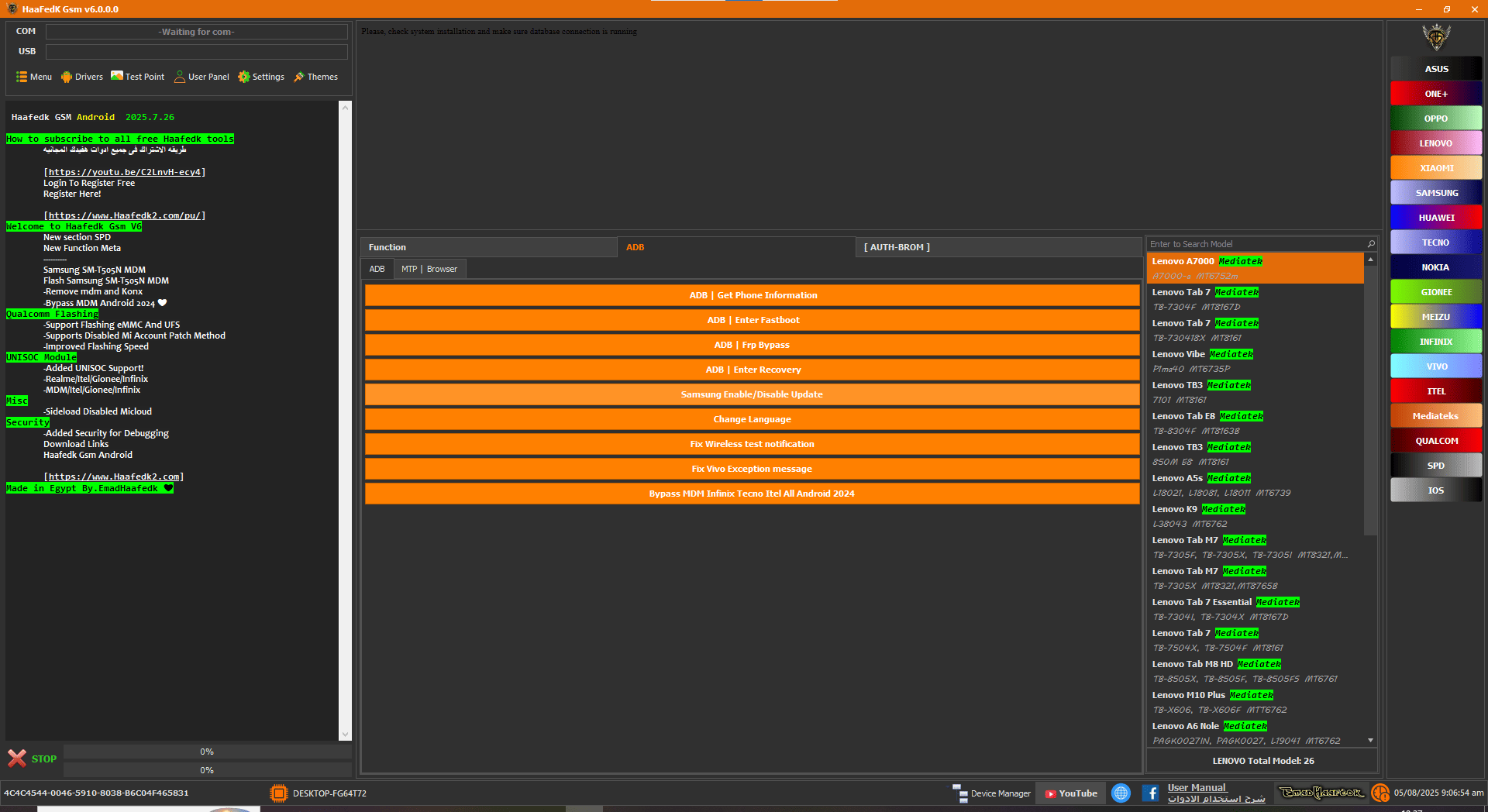Image resolution: width=1488 pixels, height=812 pixels.
Task: Open the ADB sub-tab
Action: (x=377, y=269)
